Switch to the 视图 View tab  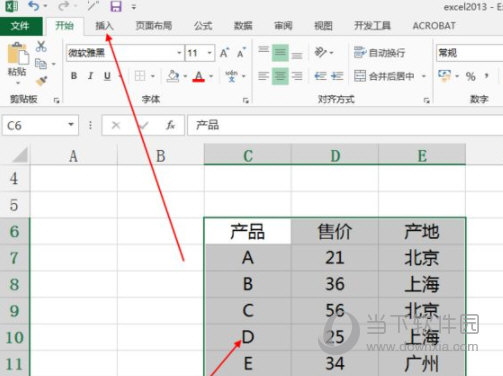[323, 26]
